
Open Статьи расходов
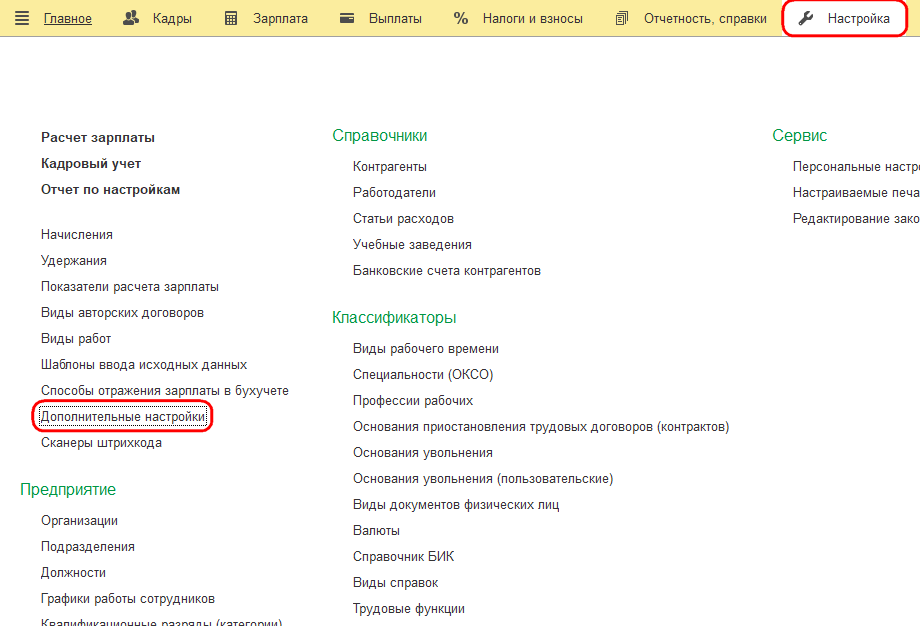click(403, 219)
